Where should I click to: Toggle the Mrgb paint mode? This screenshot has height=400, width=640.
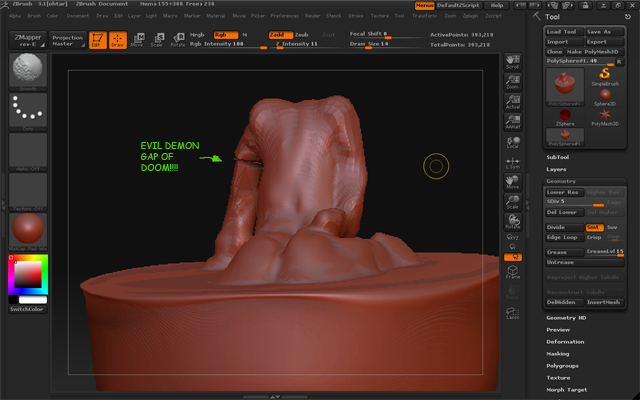(197, 35)
